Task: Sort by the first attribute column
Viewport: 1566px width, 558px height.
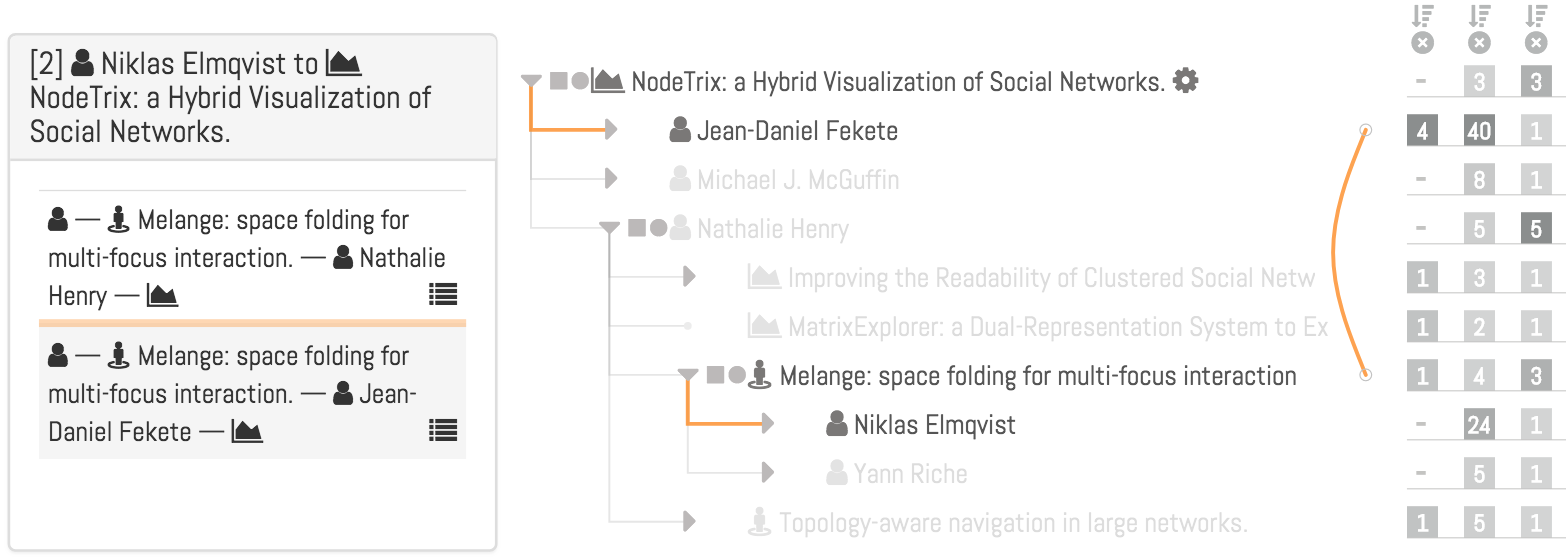Action: point(1422,16)
